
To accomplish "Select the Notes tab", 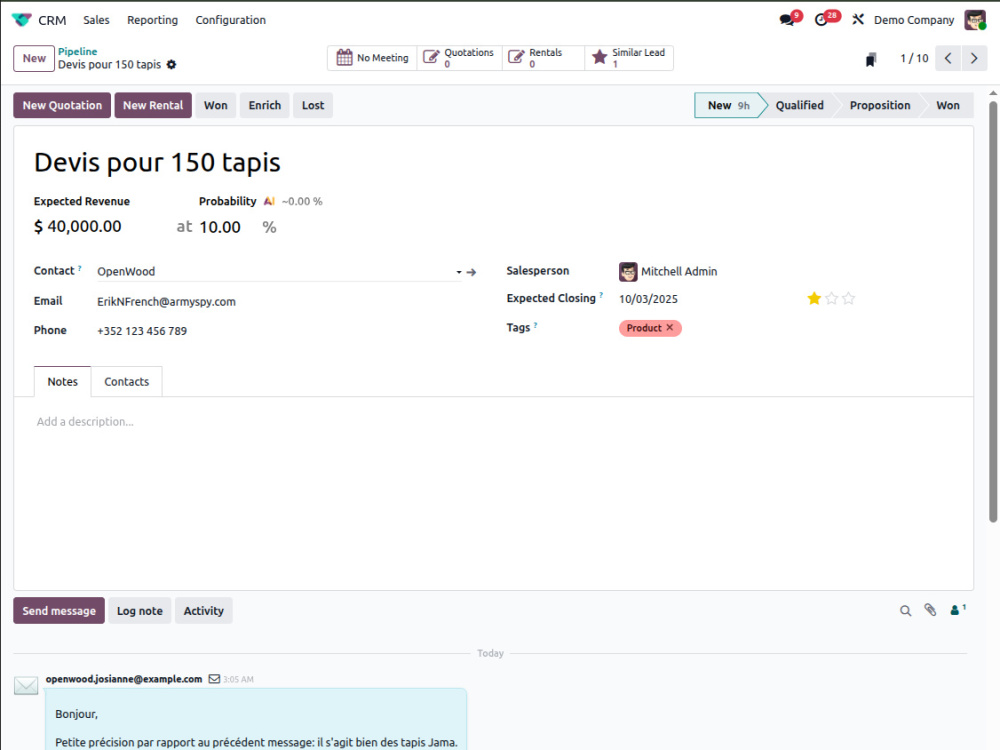I will point(62,381).
